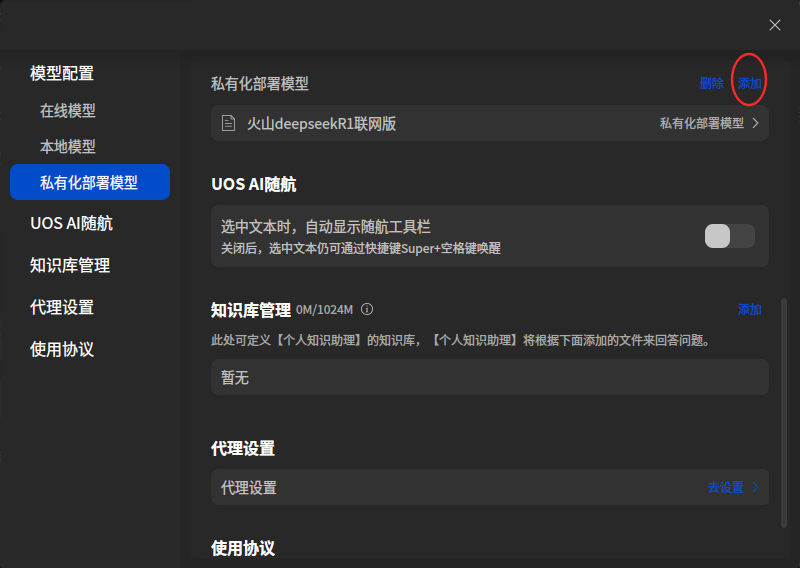Viewport: 800px width, 568px height.
Task: Click 添加 beside 私有化部署模型 header
Action: coord(749,83)
